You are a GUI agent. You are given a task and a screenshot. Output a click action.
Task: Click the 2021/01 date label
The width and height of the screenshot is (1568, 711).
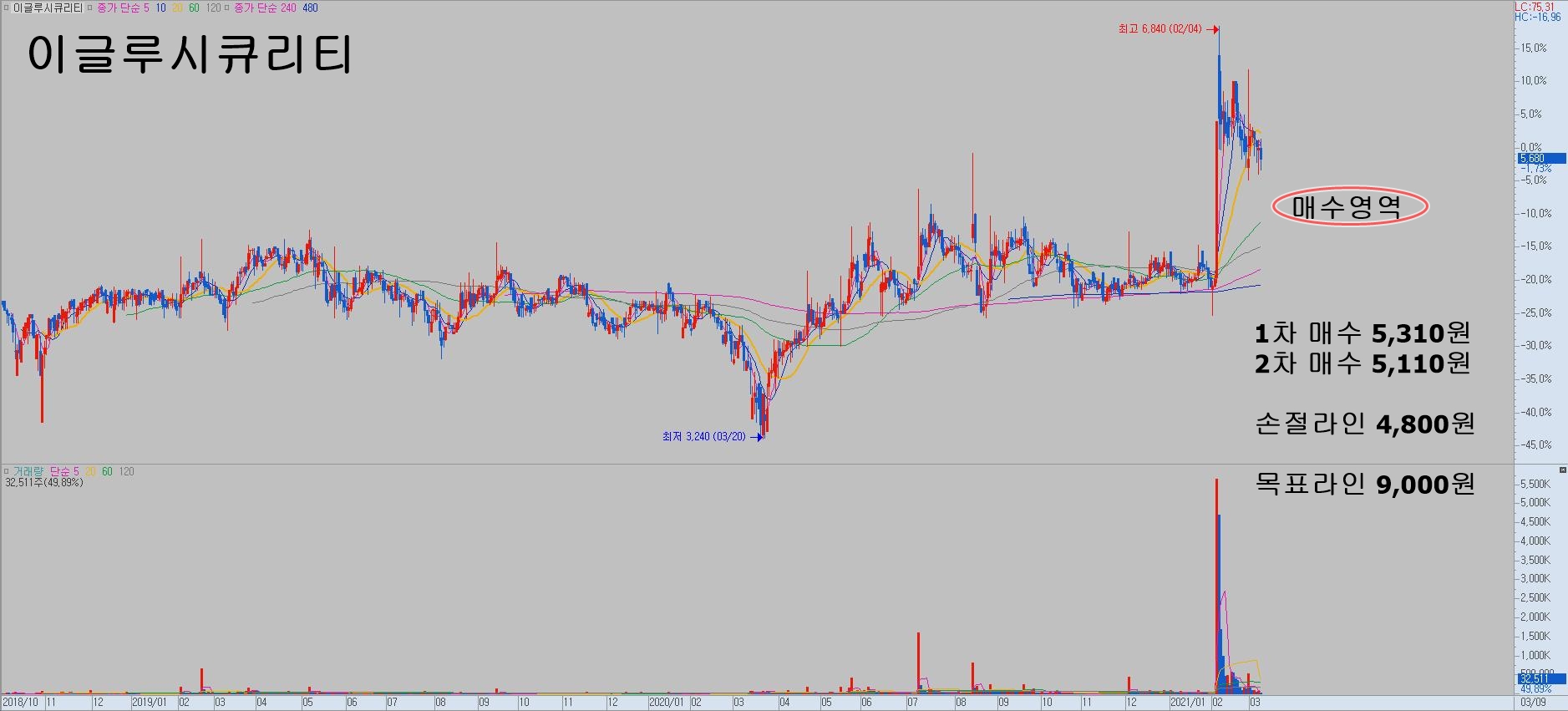[x=1188, y=703]
